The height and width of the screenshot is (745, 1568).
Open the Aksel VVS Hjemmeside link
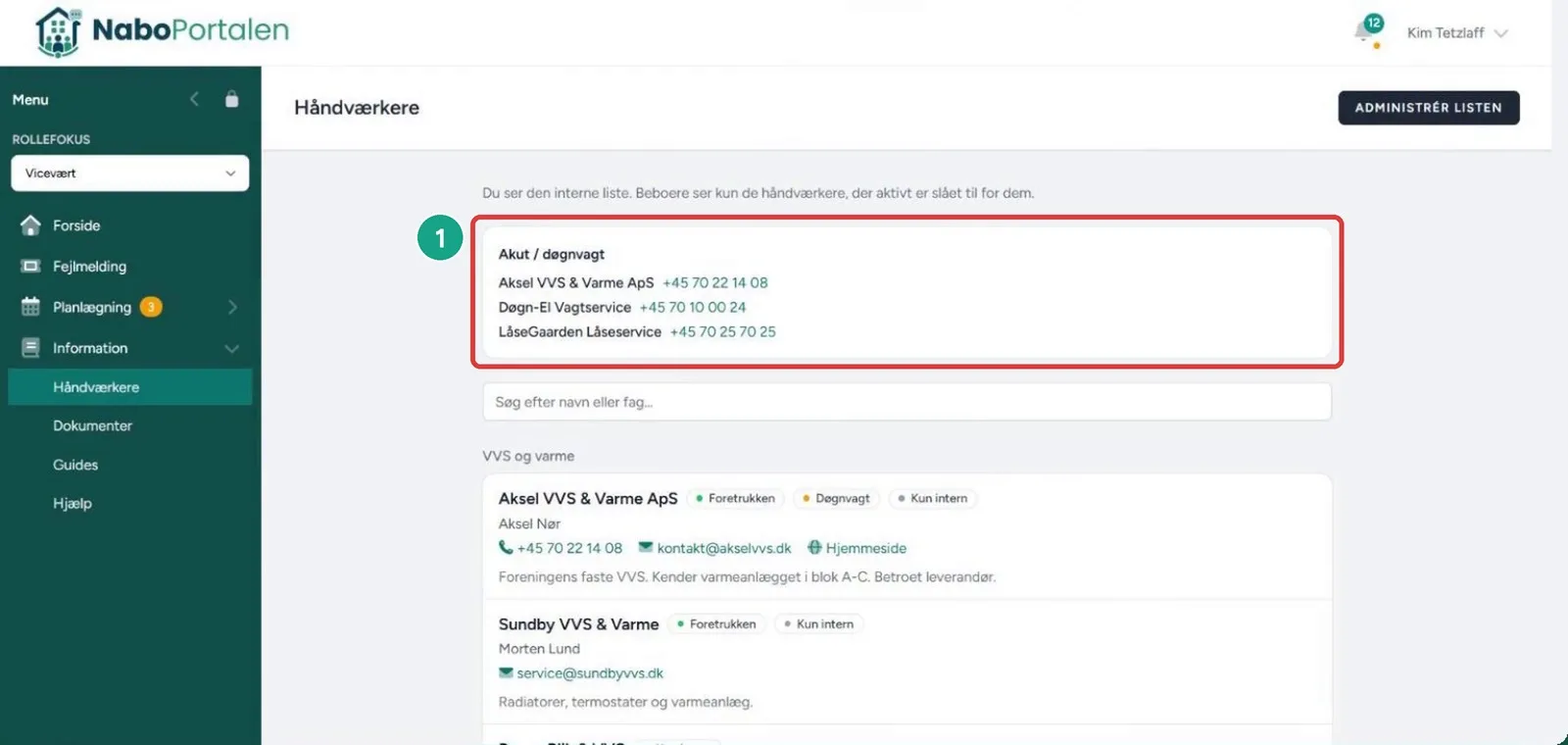click(866, 548)
